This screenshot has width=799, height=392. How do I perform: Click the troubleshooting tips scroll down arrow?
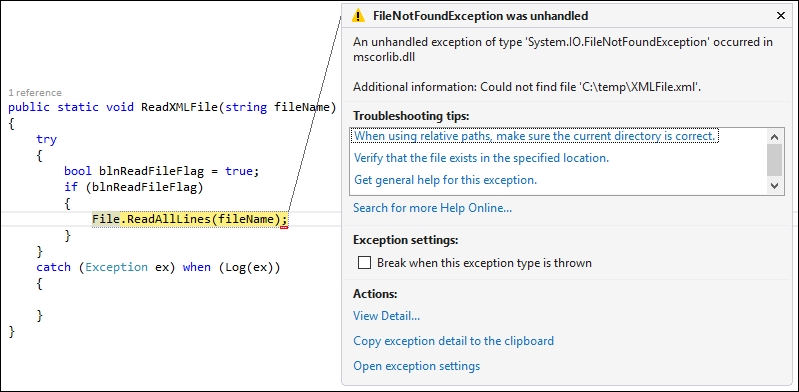tap(775, 186)
